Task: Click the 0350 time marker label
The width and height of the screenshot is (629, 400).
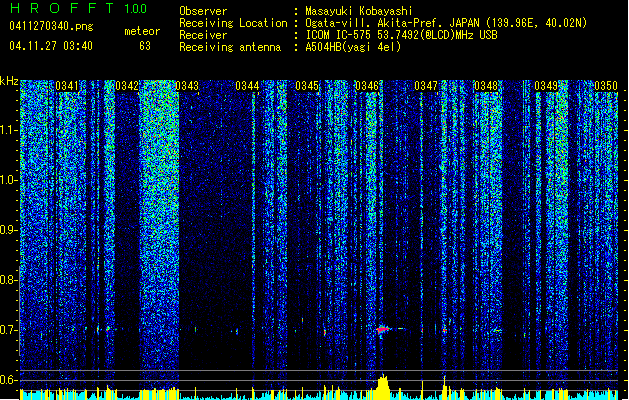Action: pyautogui.click(x=606, y=86)
